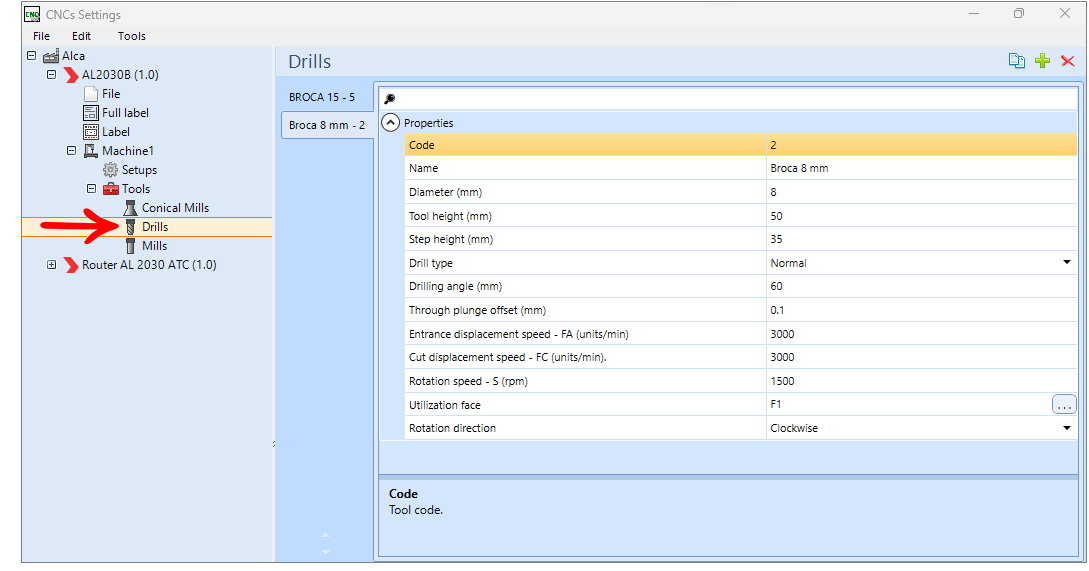Image resolution: width=1089 pixels, height=571 pixels.
Task: Delete drill with the red X icon
Action: (x=1067, y=61)
